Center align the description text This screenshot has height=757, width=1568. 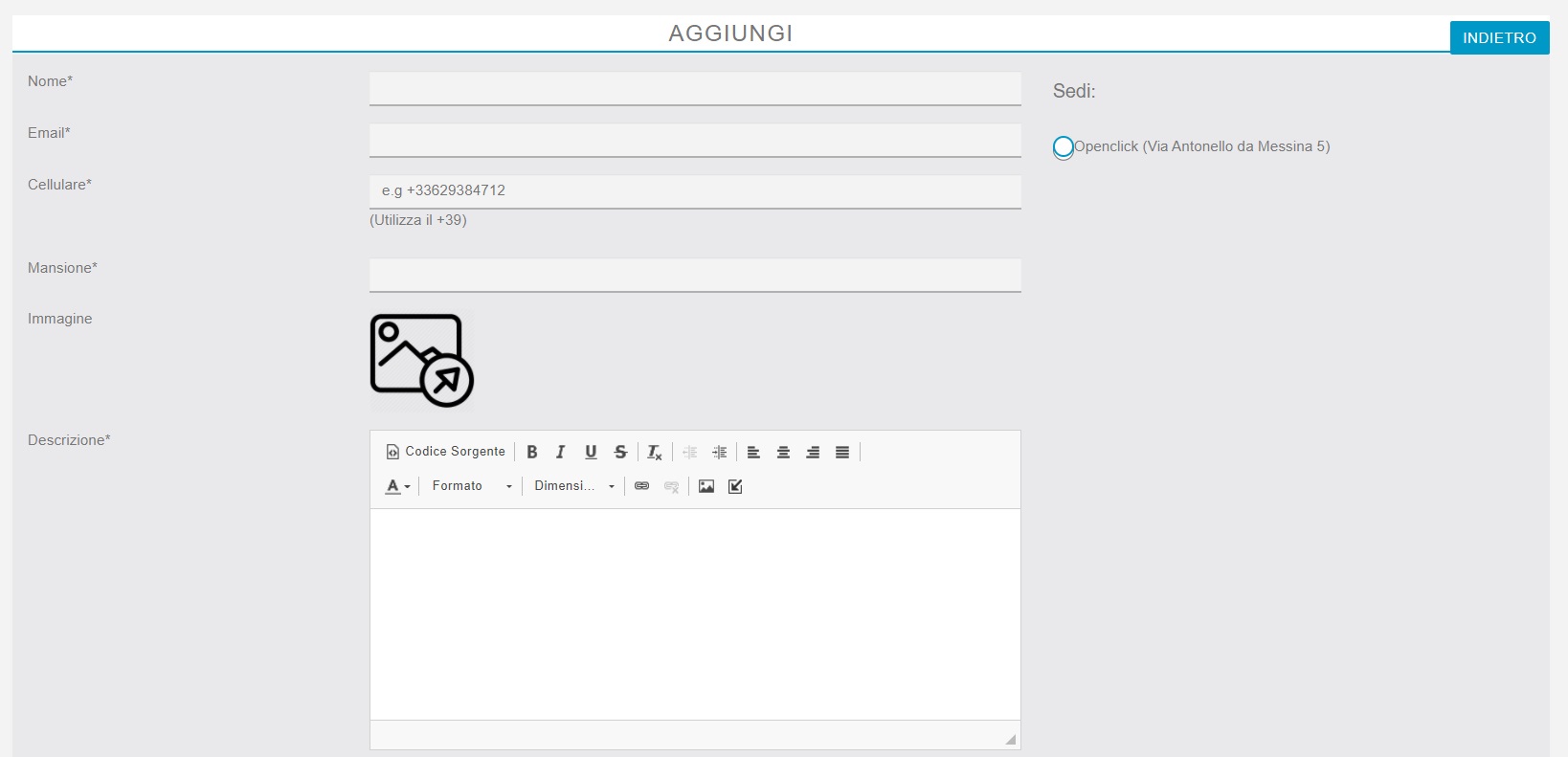pyautogui.click(x=783, y=452)
